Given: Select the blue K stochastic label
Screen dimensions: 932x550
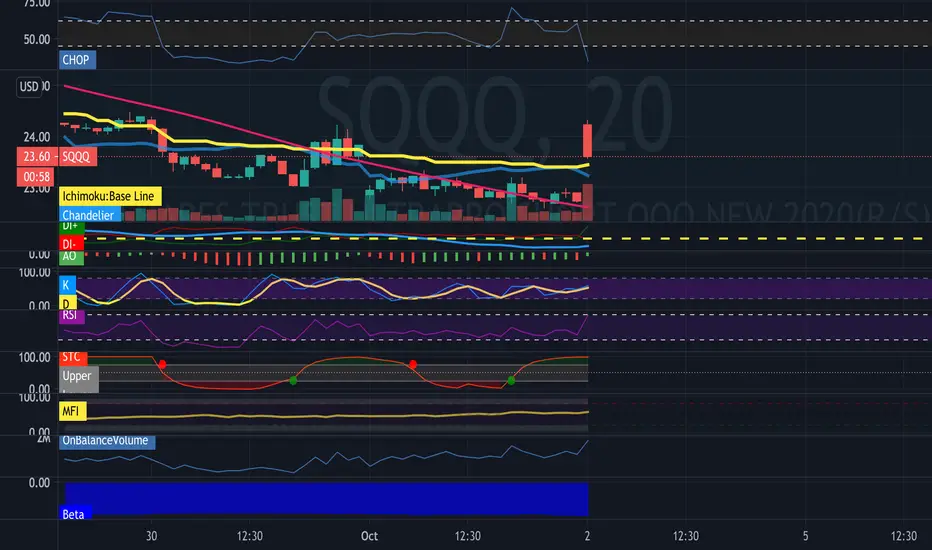Looking at the screenshot, I should pos(67,285).
